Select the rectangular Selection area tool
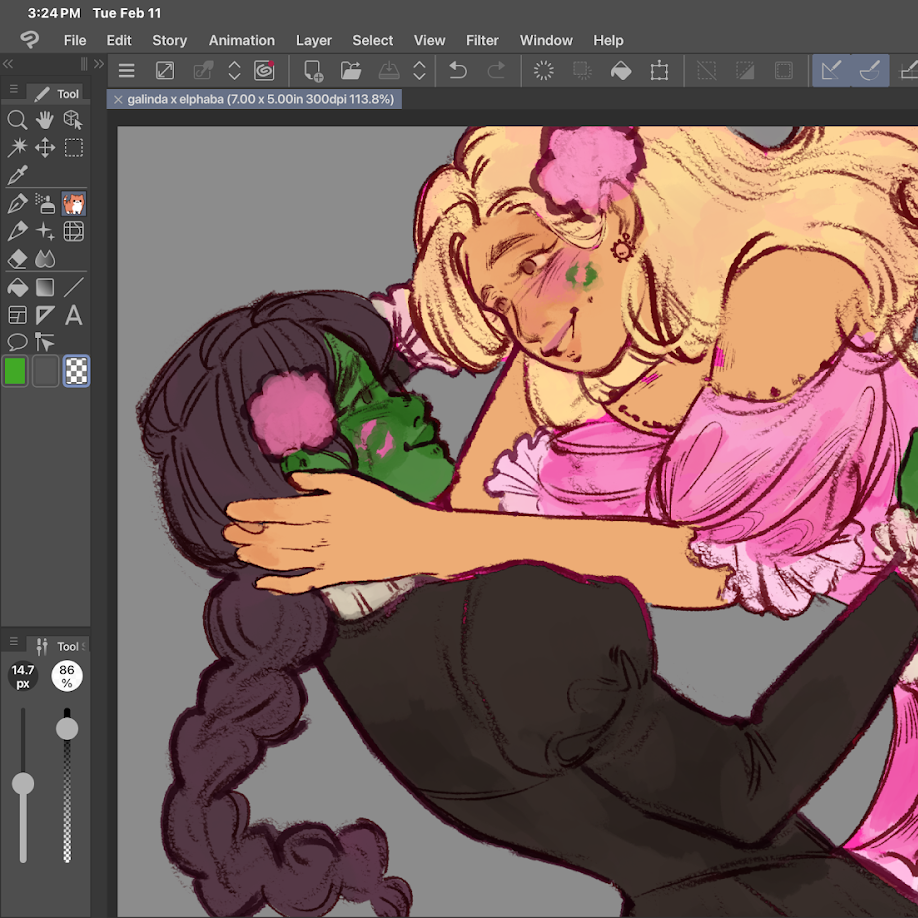The image size is (918, 918). 73,148
